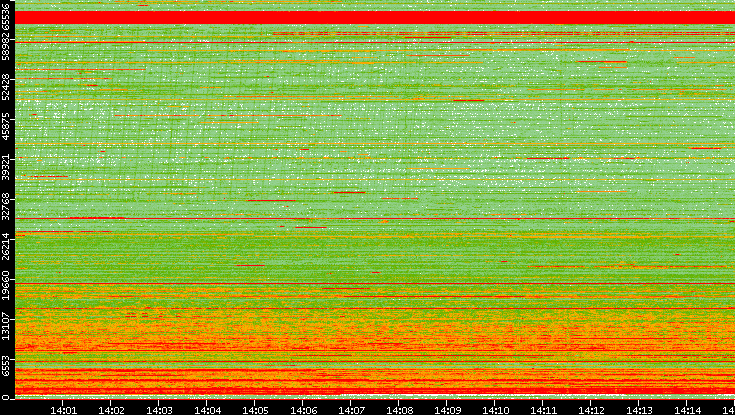The image size is (735, 415).
Task: Pick the 14:06 time label
Action: click(303, 410)
